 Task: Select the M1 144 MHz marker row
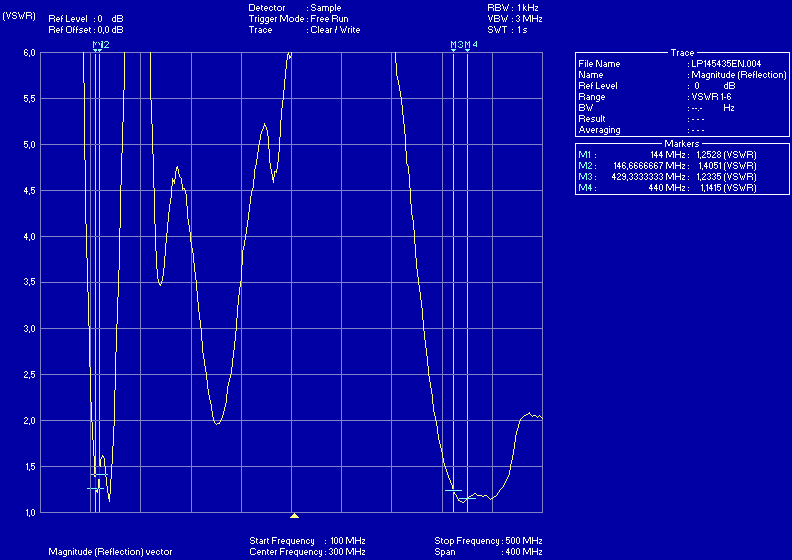pyautogui.click(x=667, y=155)
